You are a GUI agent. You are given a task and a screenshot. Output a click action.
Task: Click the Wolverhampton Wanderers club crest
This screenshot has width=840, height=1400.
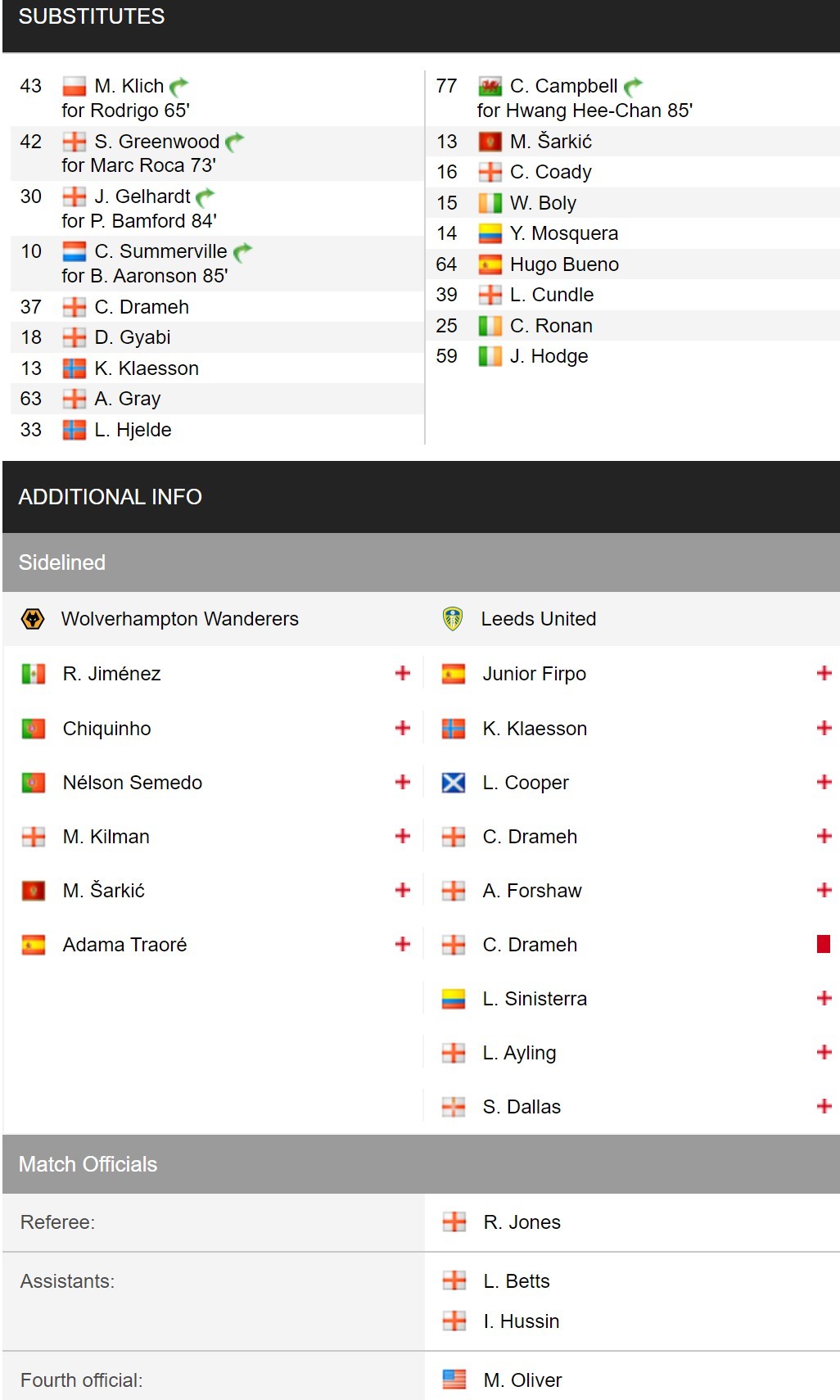(33, 619)
